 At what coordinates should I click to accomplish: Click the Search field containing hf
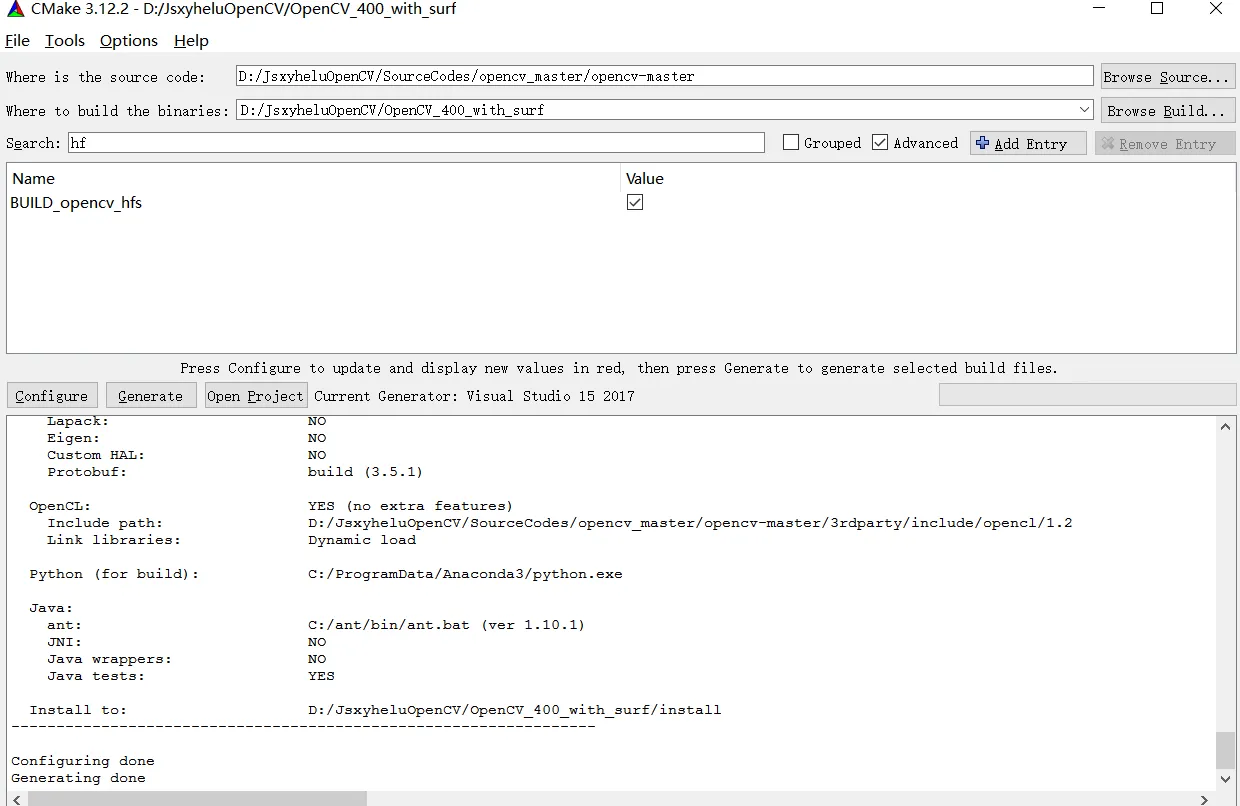pos(416,143)
